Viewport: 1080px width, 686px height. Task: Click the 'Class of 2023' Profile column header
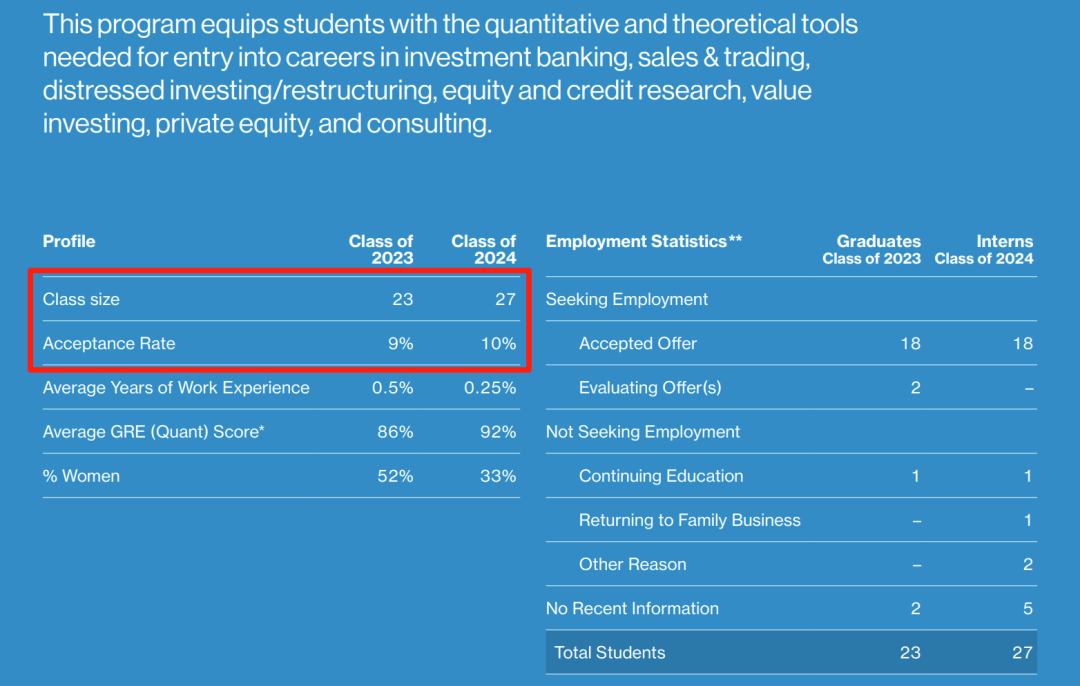pos(381,249)
